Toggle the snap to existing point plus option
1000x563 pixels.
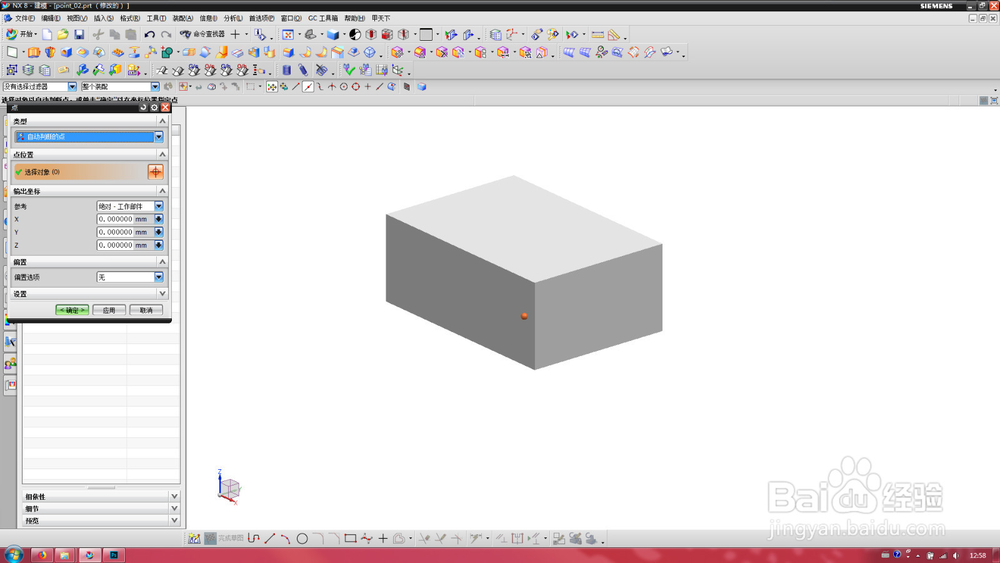click(367, 87)
